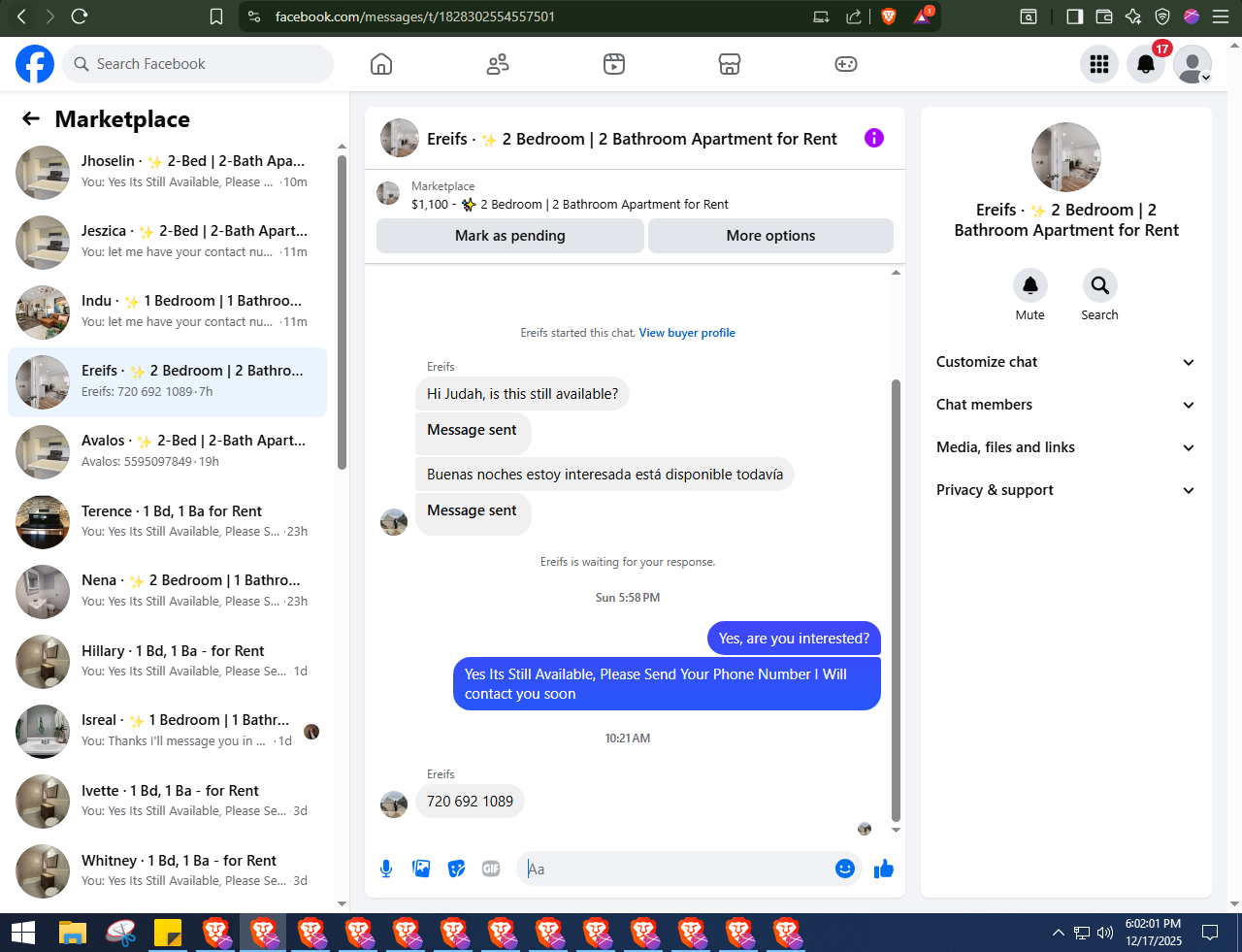Open the Home feed icon
The height and width of the screenshot is (952, 1242).
pyautogui.click(x=381, y=64)
